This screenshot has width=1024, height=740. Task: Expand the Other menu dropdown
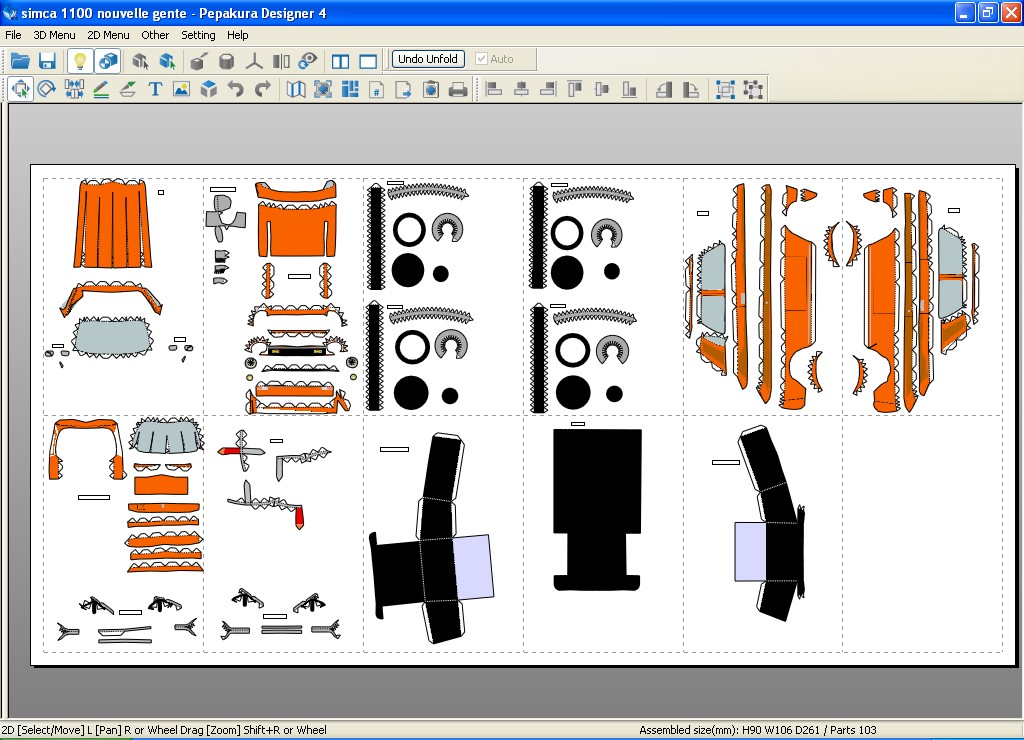pos(155,35)
